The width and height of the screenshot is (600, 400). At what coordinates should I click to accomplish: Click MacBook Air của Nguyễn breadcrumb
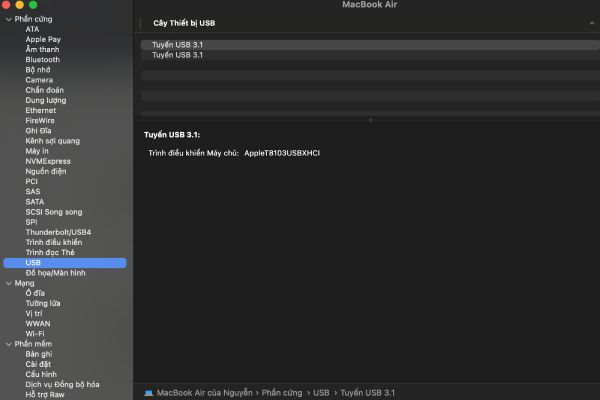[x=204, y=393]
